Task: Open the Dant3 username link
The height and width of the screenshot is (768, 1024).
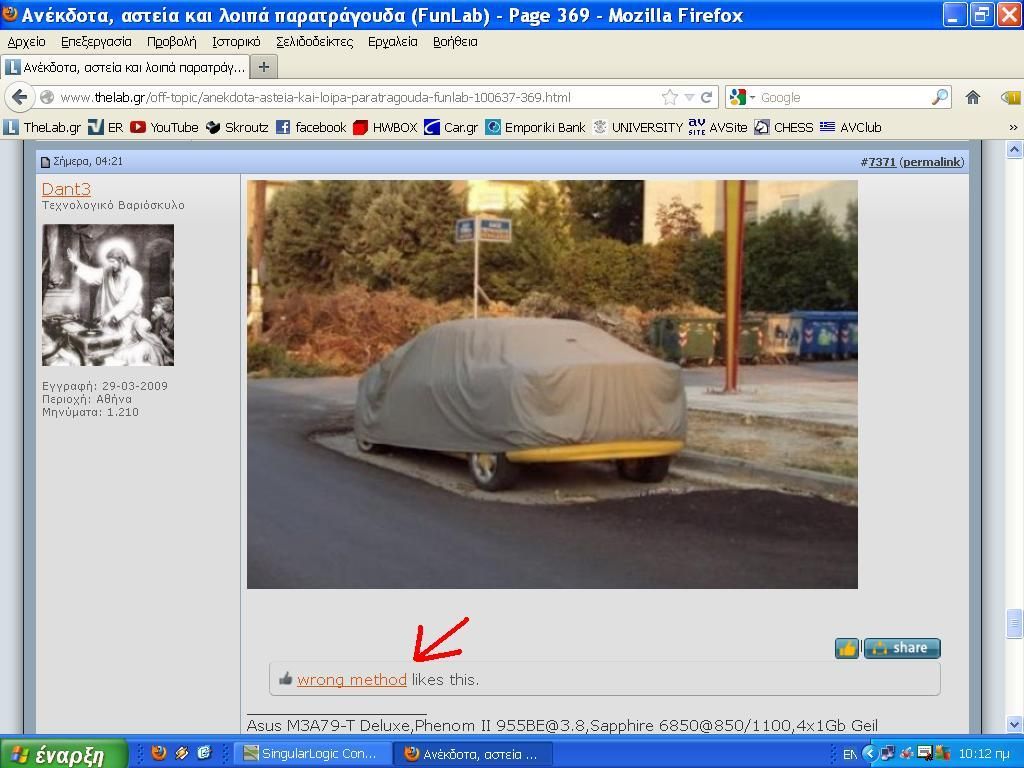Action: [66, 189]
